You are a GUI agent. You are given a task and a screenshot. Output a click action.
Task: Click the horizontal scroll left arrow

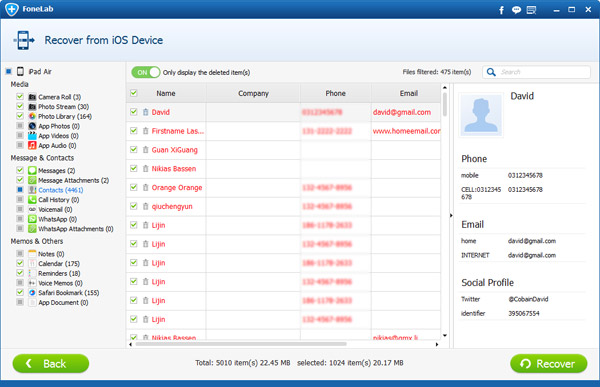(x=130, y=344)
